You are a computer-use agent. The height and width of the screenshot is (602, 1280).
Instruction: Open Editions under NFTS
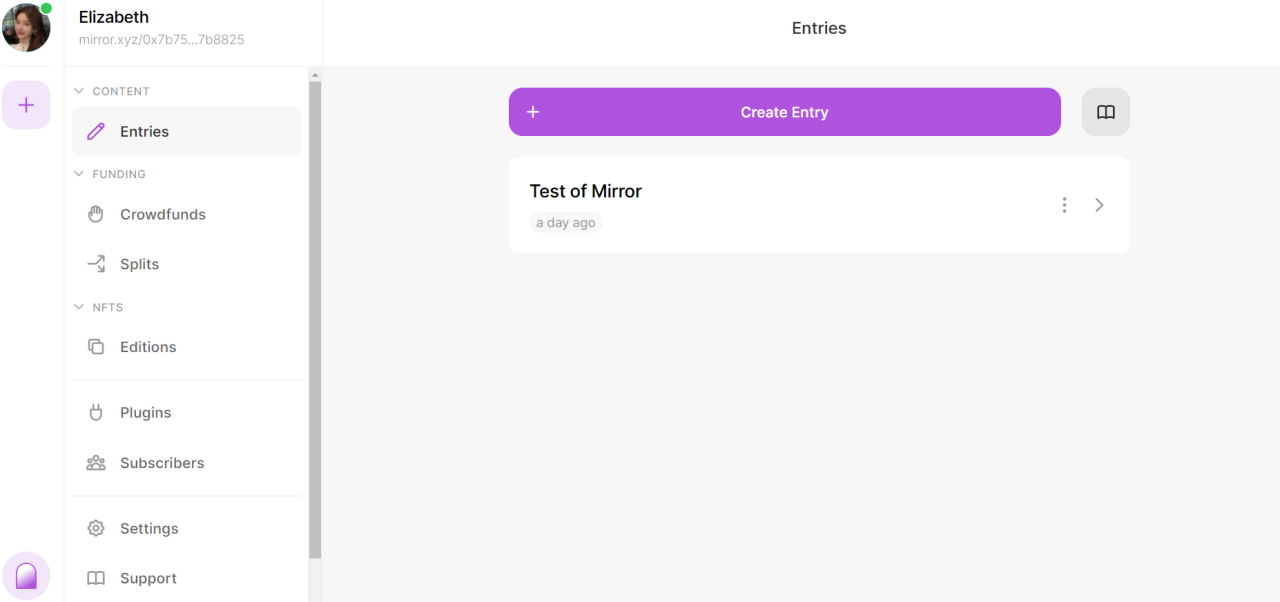(x=186, y=347)
